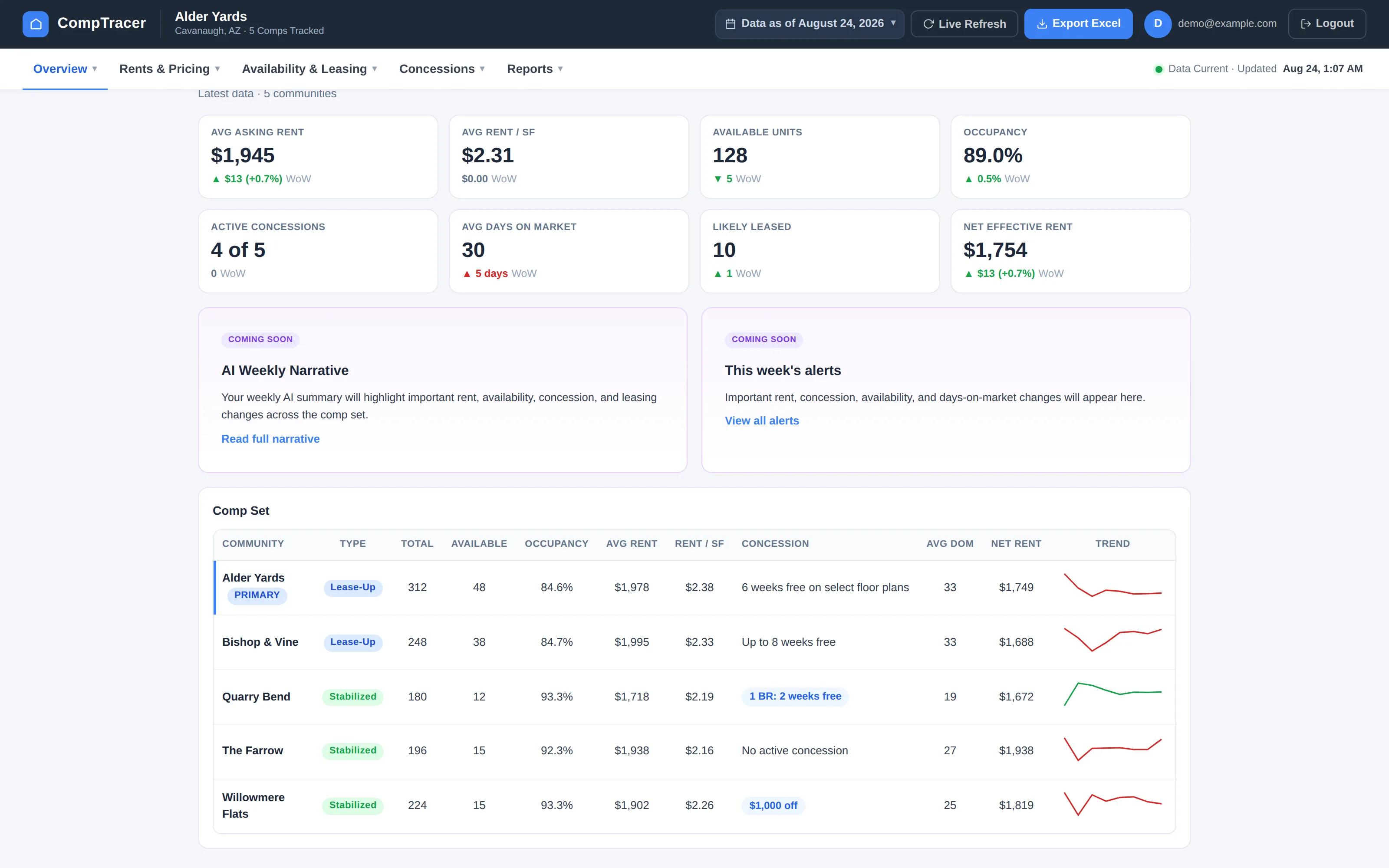Follow the View all alerts link
This screenshot has height=868, width=1389.
pos(762,421)
